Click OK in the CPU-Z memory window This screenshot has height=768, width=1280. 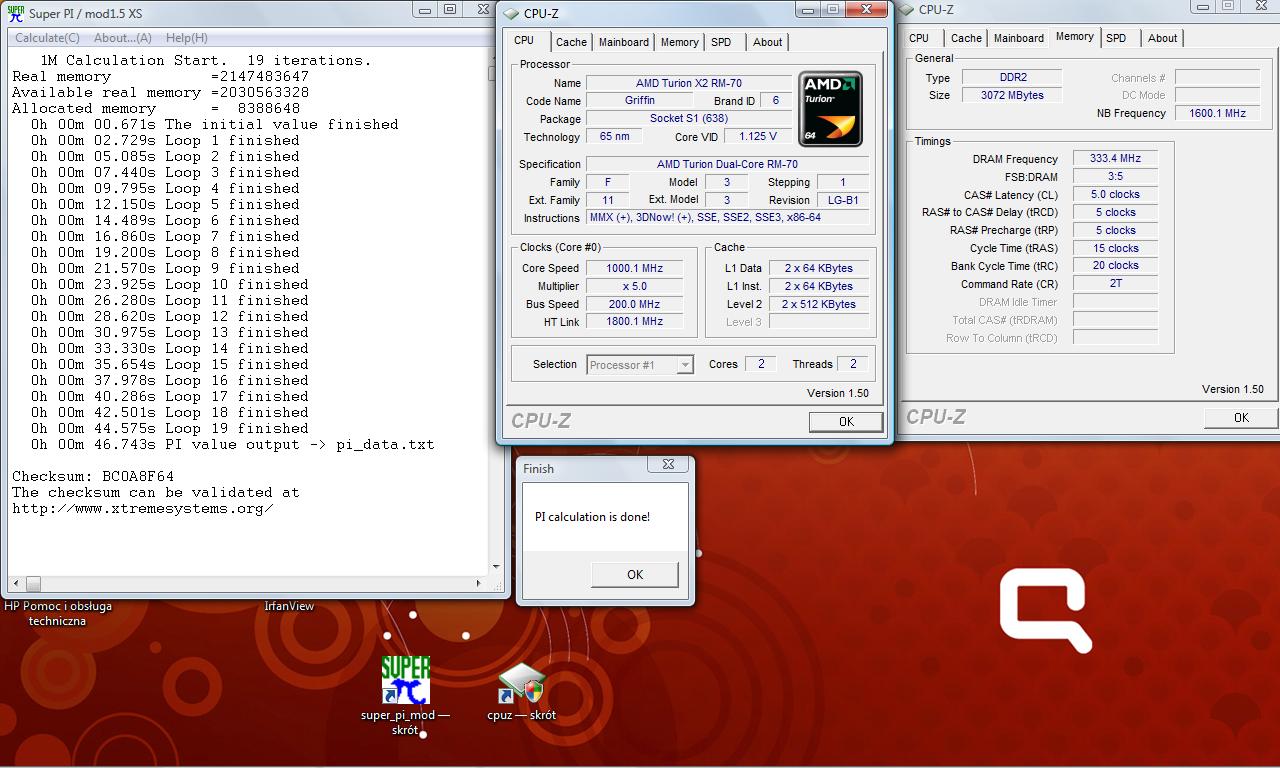1240,418
